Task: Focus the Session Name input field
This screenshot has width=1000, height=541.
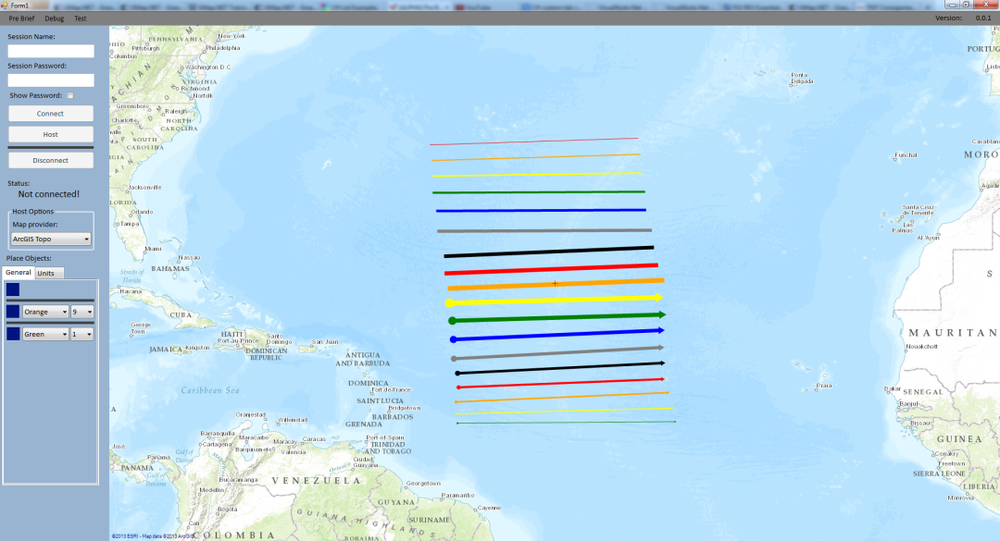Action: click(x=51, y=51)
